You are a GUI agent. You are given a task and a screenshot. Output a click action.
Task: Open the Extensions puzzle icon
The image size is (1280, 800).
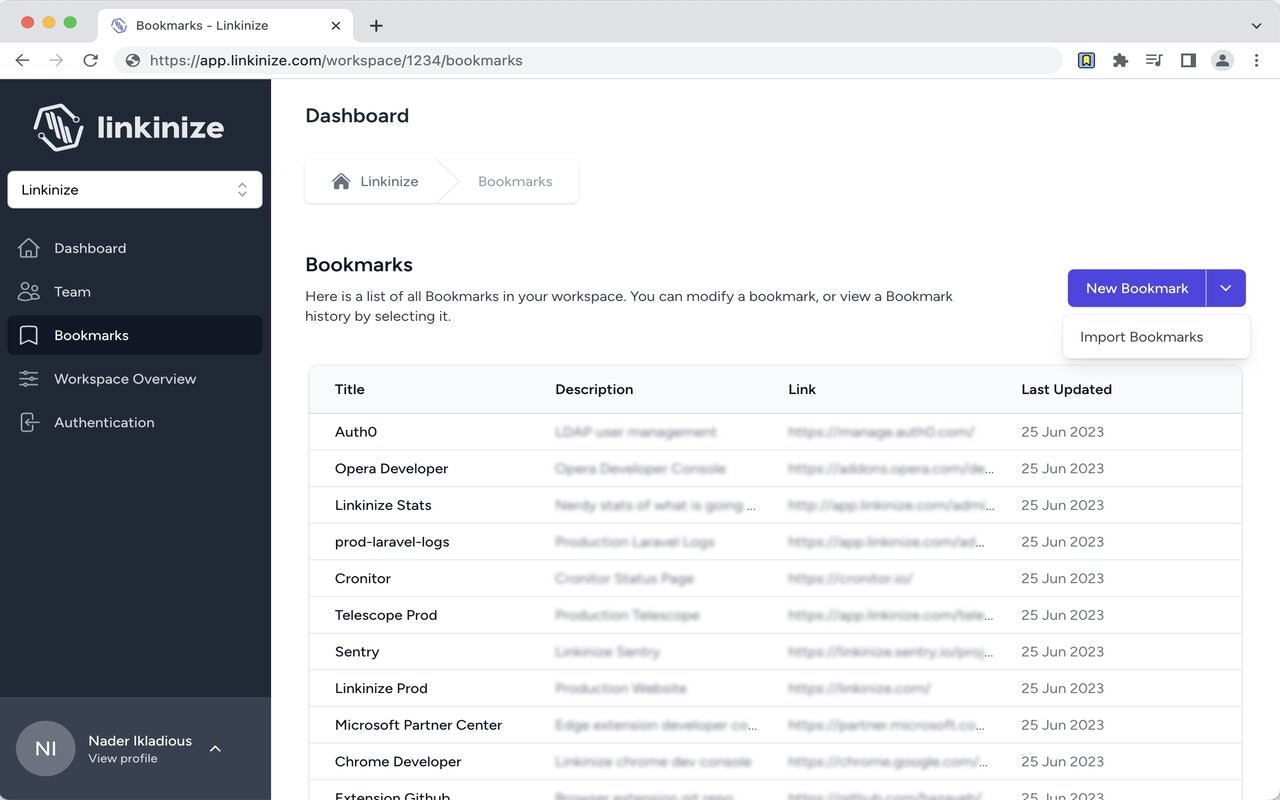point(1120,60)
